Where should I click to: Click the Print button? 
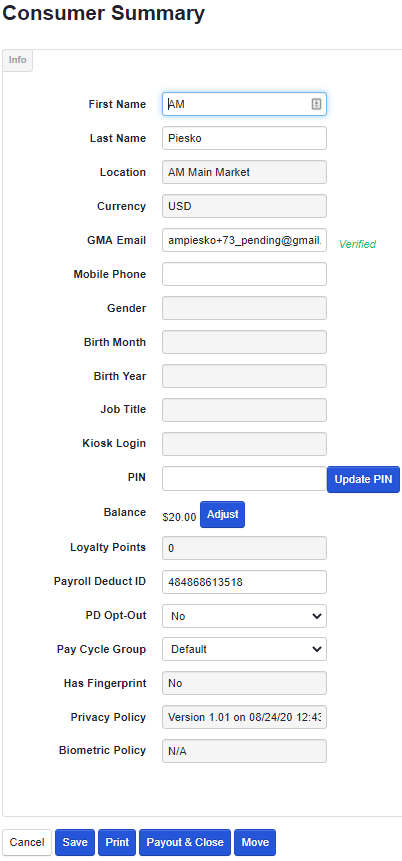tap(117, 842)
